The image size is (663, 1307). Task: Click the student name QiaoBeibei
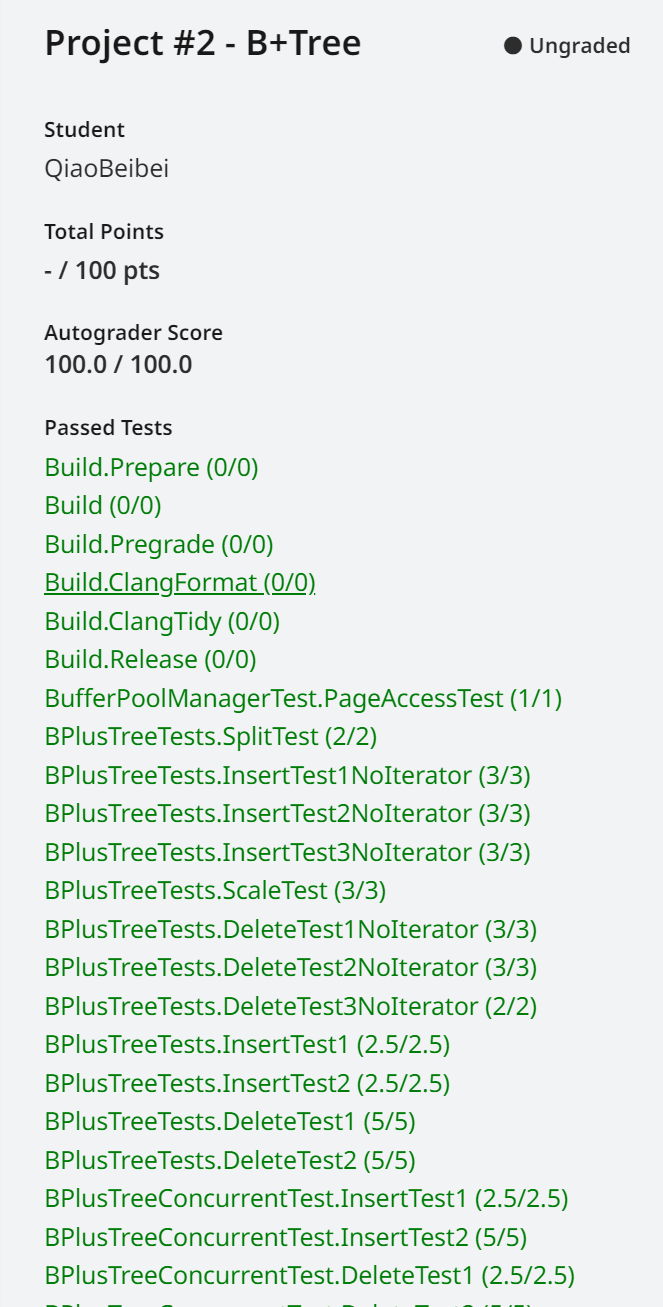coord(108,168)
